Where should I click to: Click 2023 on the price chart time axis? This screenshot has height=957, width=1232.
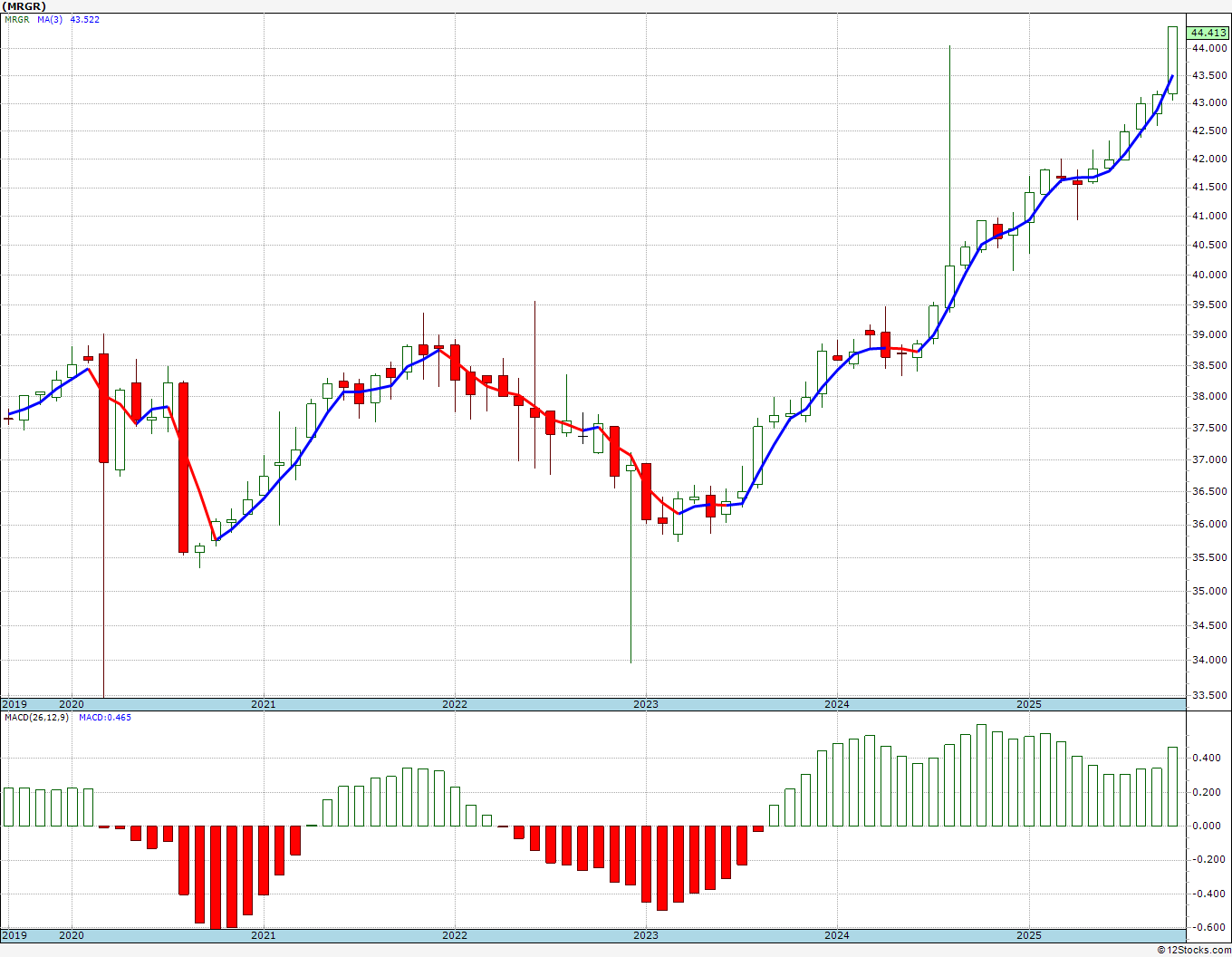645,704
